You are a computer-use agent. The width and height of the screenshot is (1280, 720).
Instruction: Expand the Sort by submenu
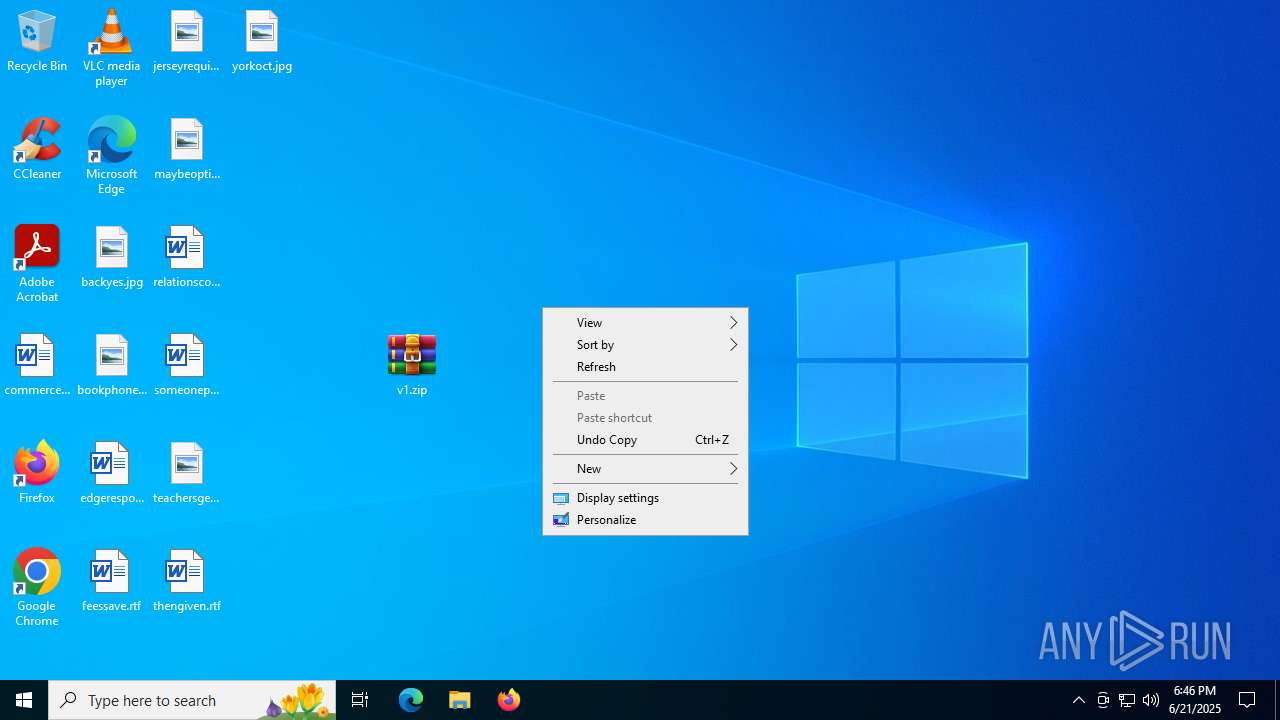(645, 344)
